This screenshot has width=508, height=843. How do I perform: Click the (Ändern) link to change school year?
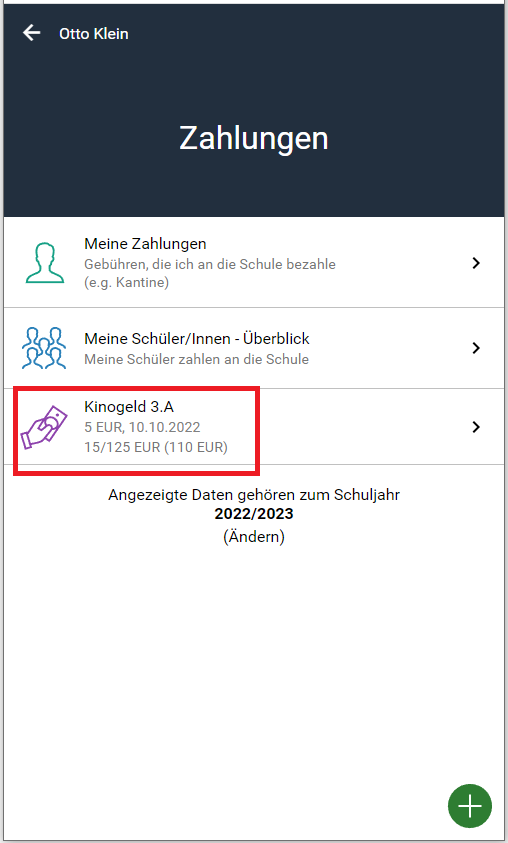pyautogui.click(x=254, y=537)
